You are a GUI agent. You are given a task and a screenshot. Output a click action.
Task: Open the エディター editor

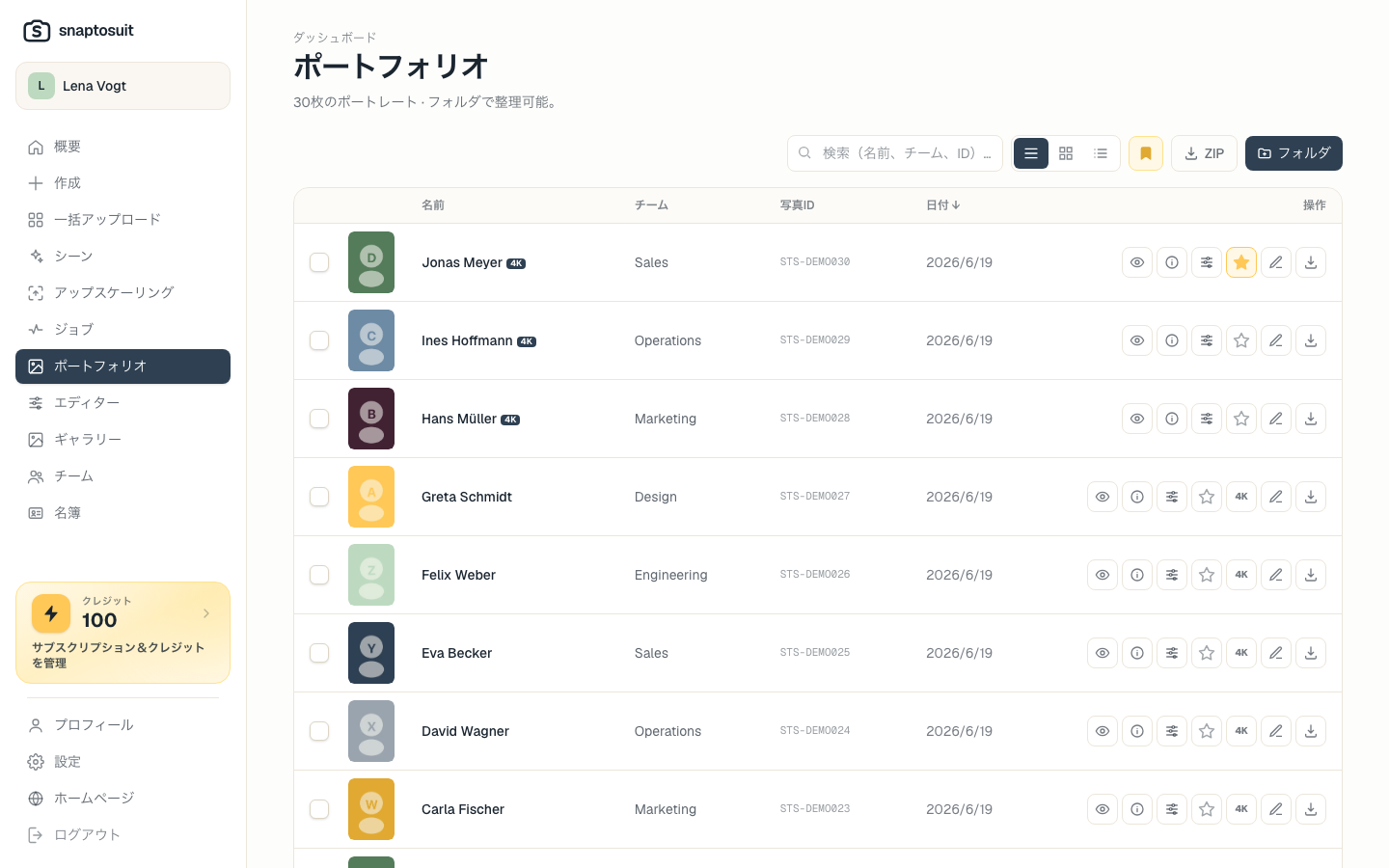(123, 403)
